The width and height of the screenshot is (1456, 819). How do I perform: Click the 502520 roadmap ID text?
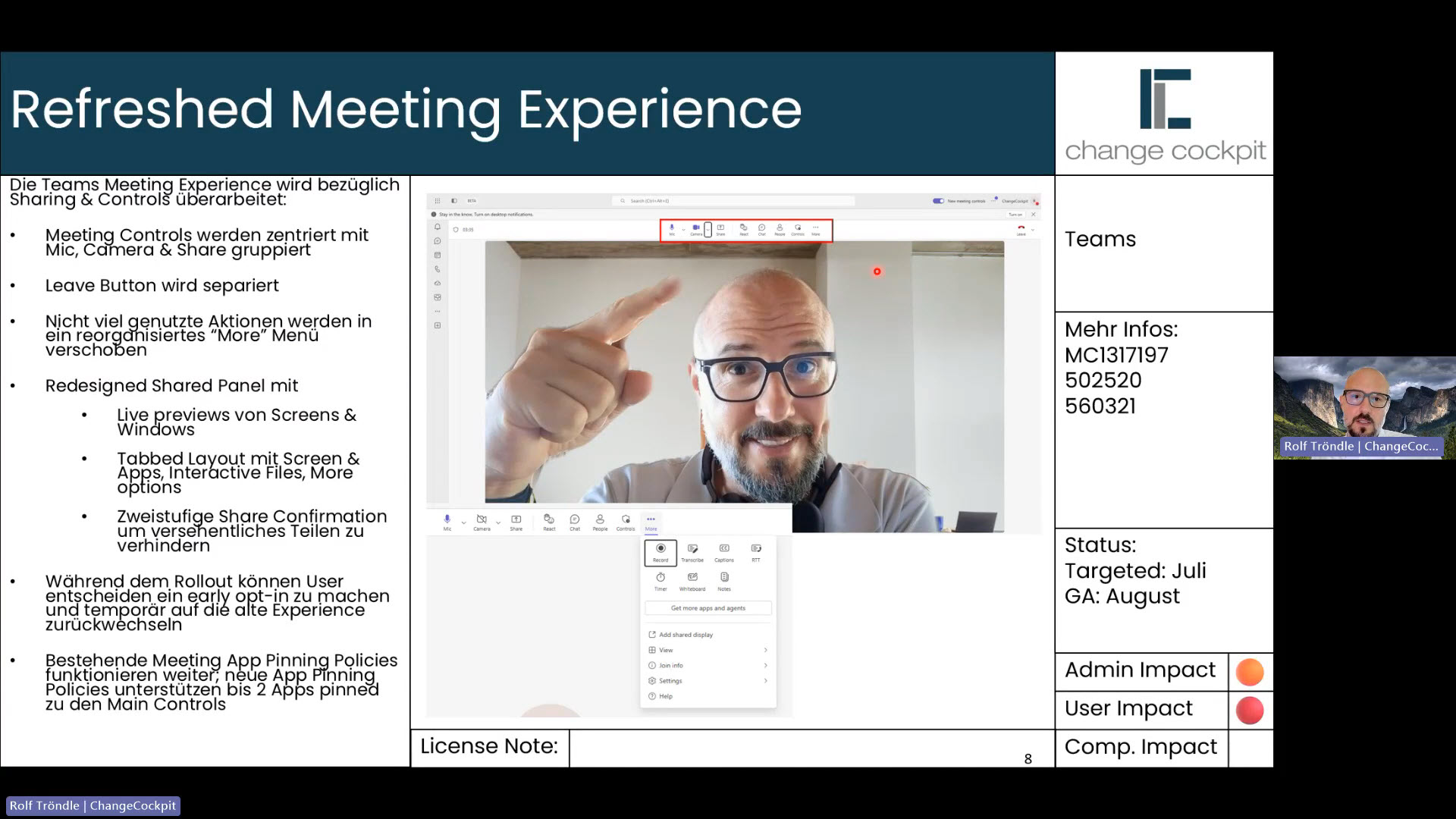[x=1103, y=381]
